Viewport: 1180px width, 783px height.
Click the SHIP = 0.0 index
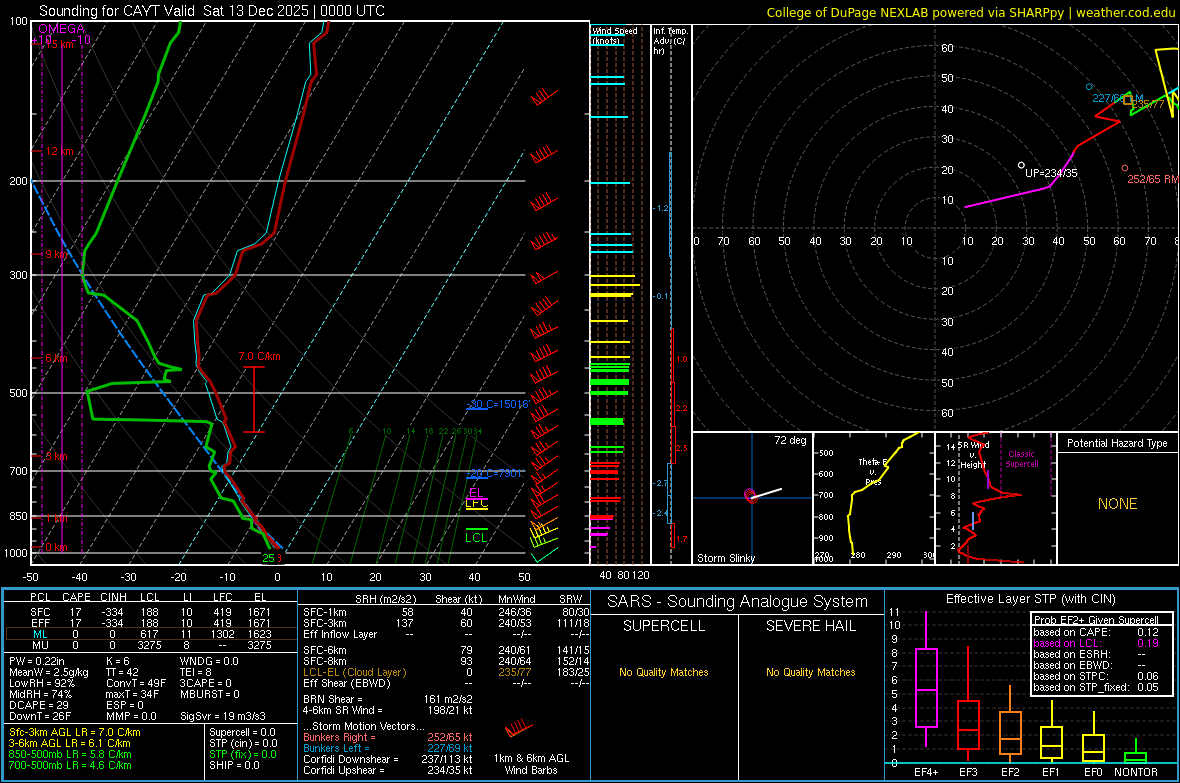click(234, 765)
